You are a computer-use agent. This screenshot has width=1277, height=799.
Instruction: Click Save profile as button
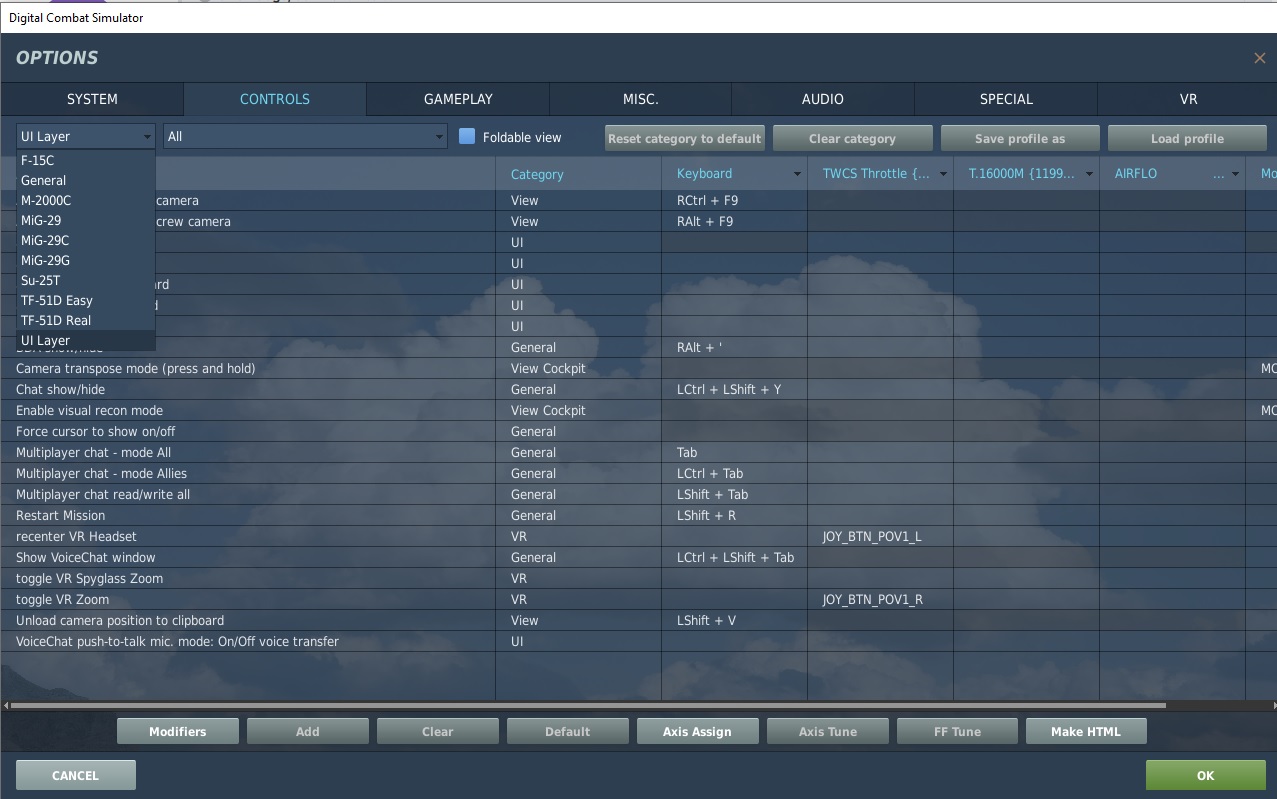(x=1020, y=138)
